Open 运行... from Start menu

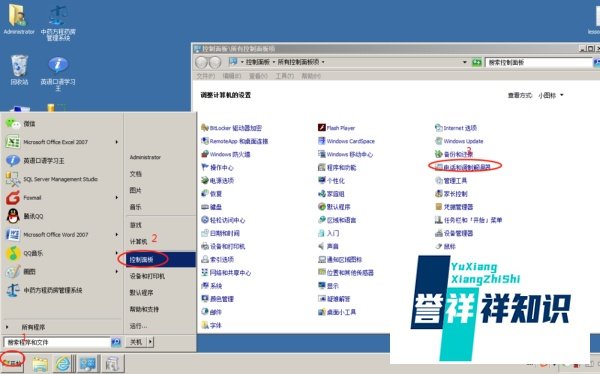(x=138, y=326)
